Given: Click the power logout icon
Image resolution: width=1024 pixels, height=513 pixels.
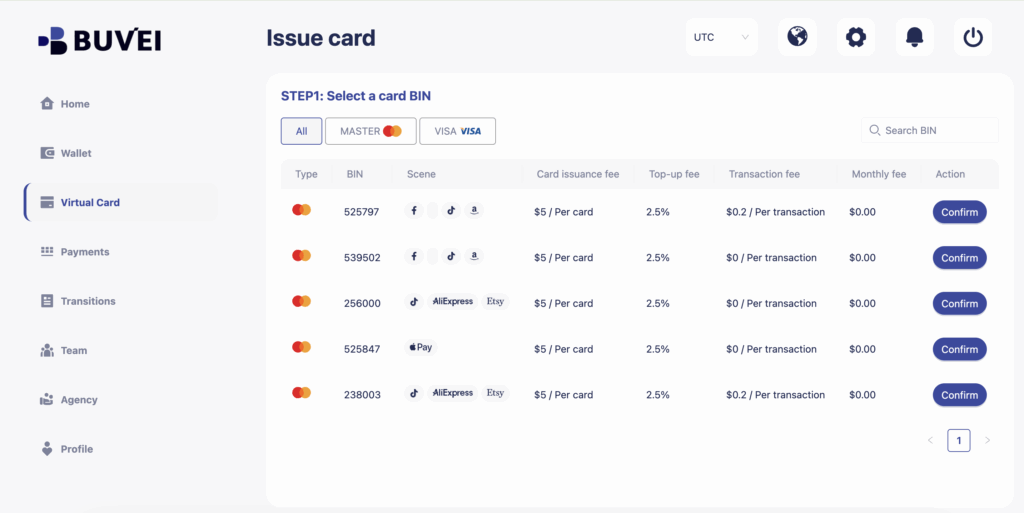Looking at the screenshot, I should point(972,38).
